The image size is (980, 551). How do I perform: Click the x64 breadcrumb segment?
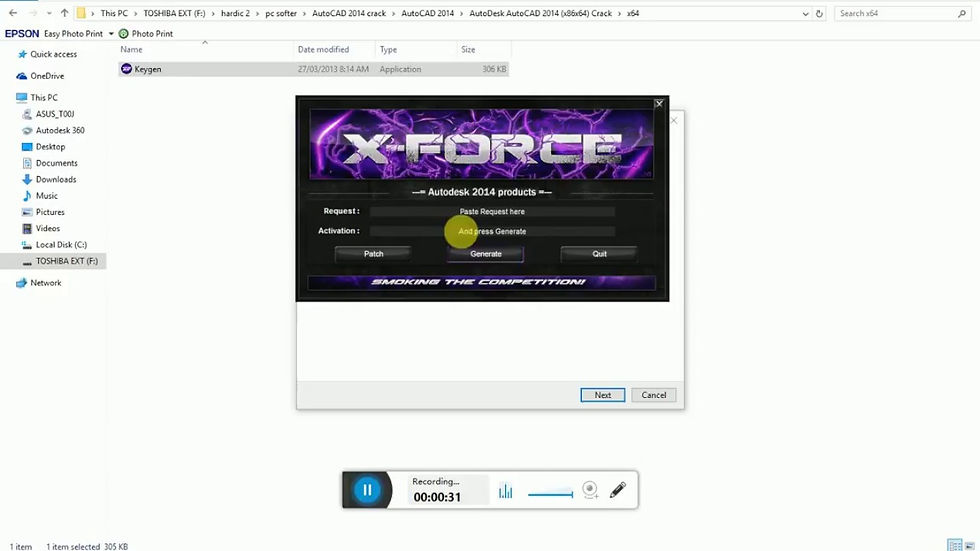click(633, 13)
